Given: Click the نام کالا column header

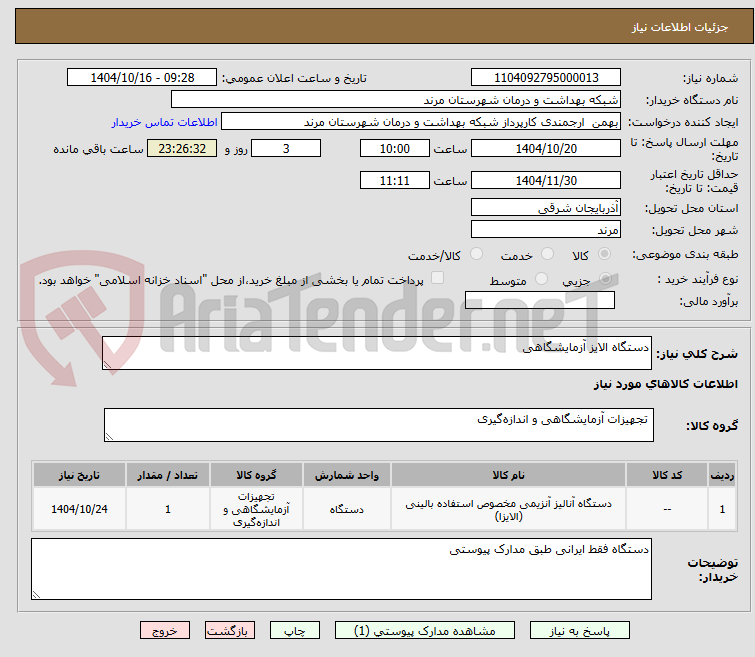Looking at the screenshot, I should coord(508,475).
